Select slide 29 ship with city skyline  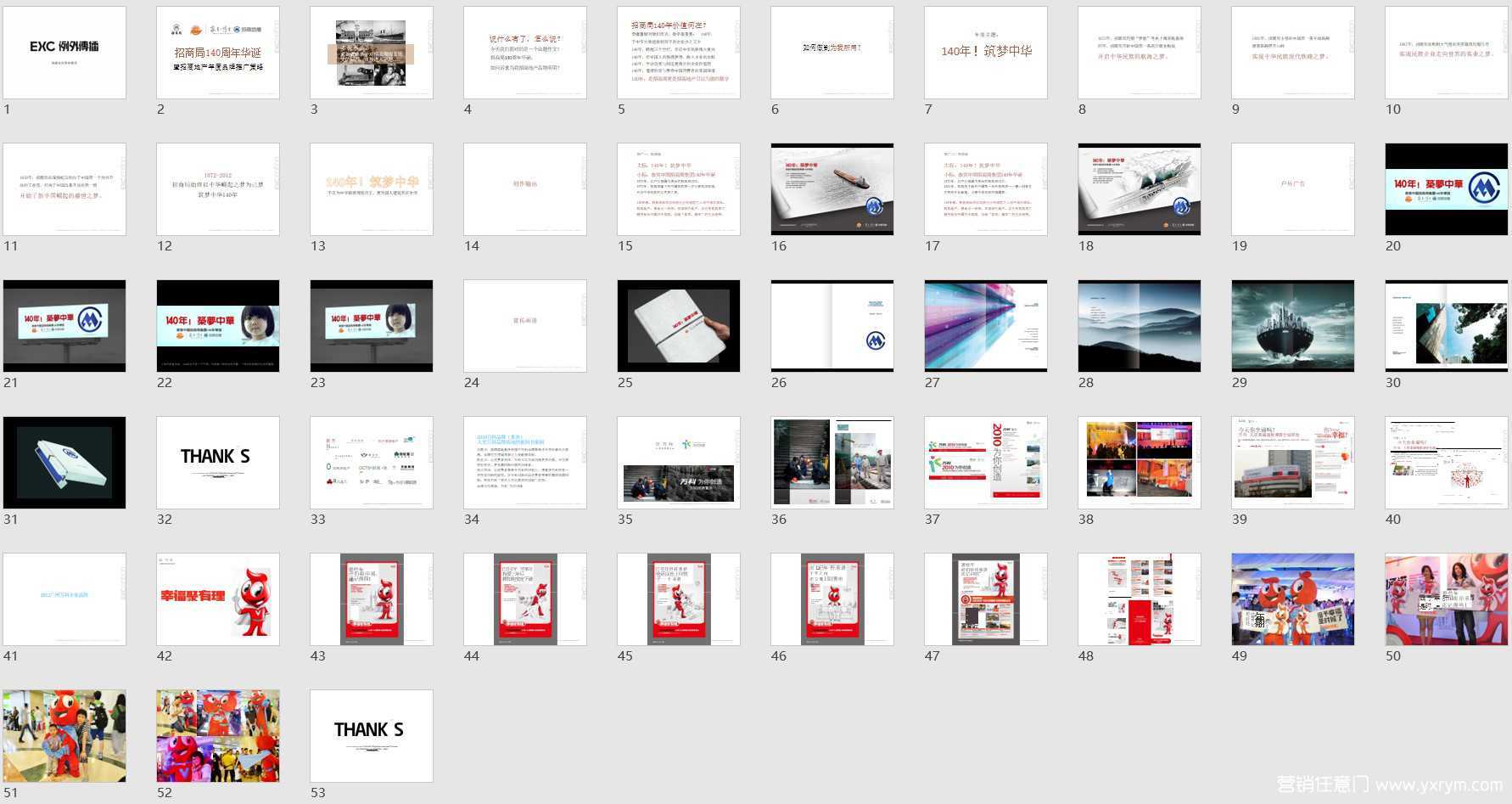click(1293, 326)
